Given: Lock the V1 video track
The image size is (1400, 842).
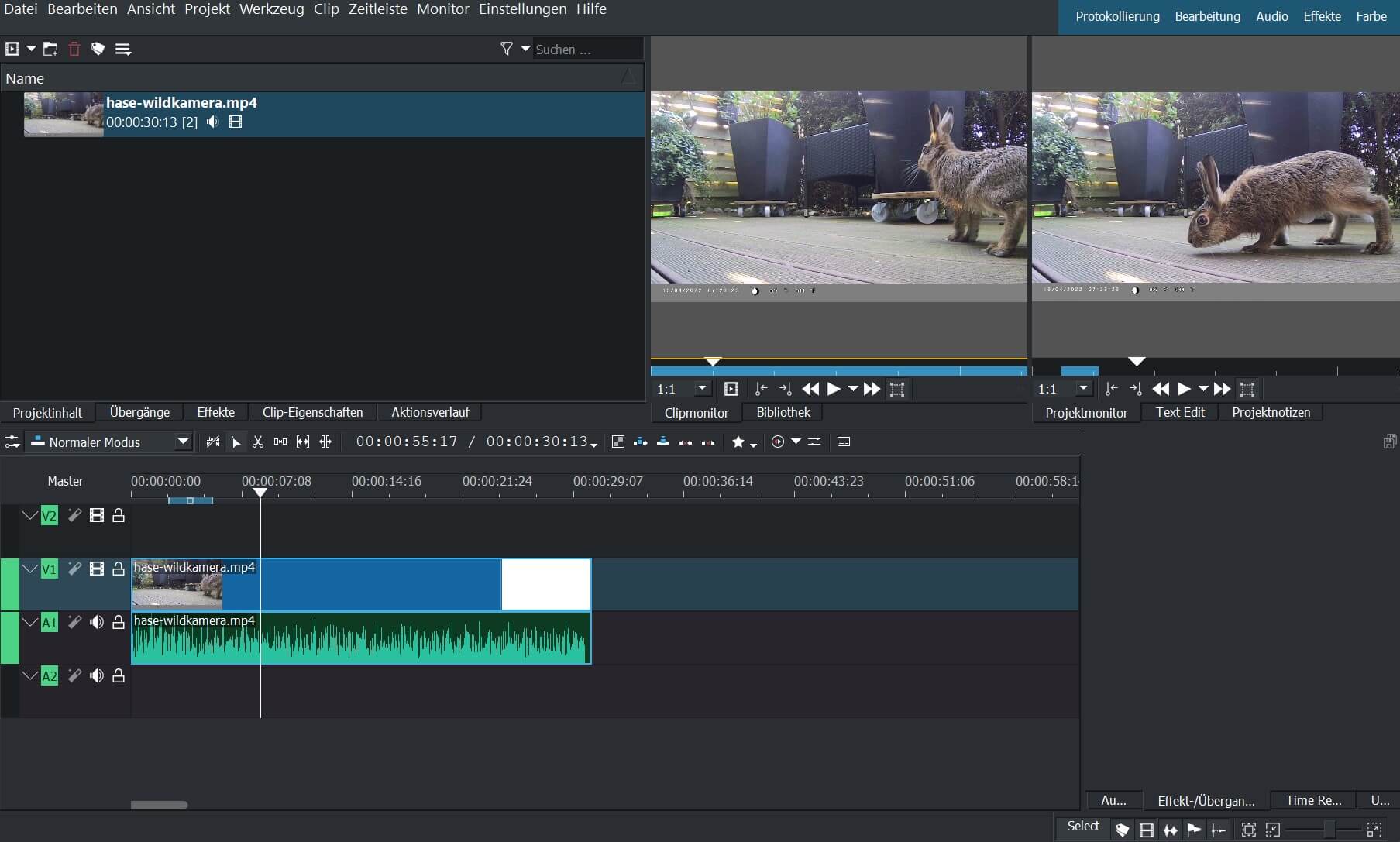Looking at the screenshot, I should 119,569.
